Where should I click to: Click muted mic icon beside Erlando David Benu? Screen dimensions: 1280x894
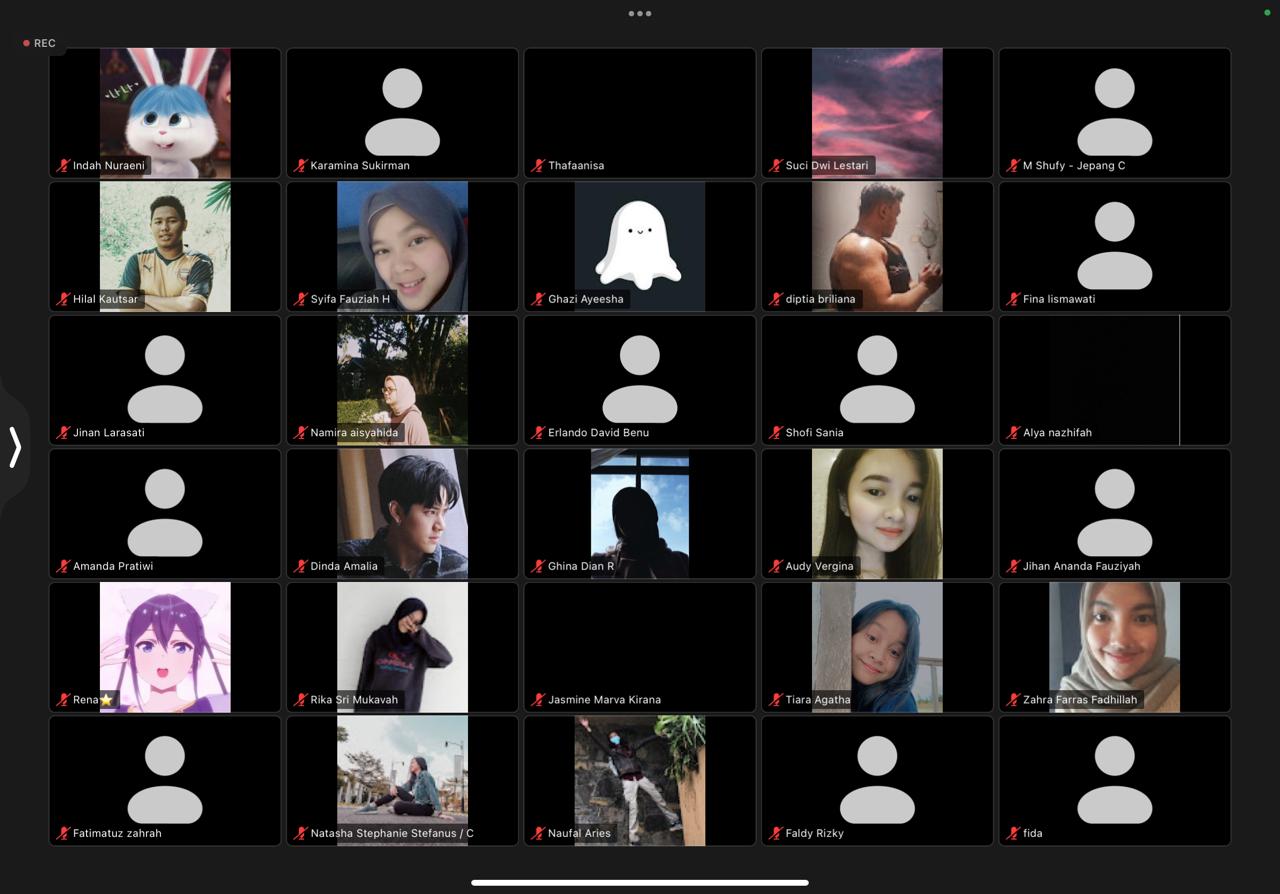point(539,433)
